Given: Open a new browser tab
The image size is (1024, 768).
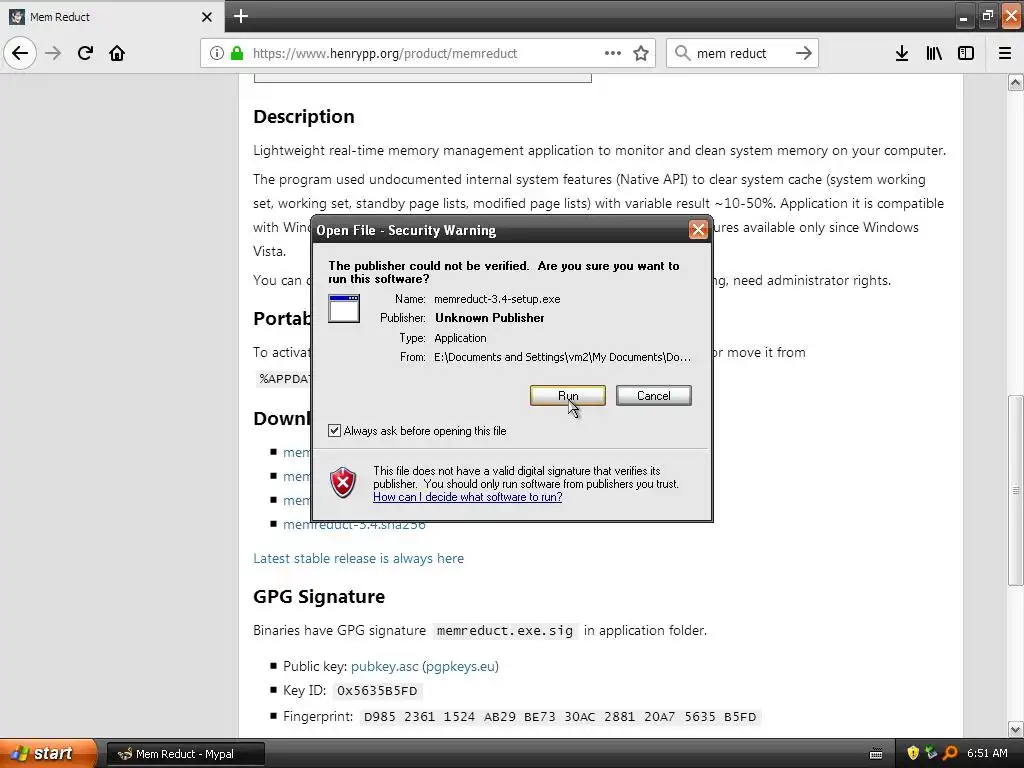Looking at the screenshot, I should pos(241,16).
